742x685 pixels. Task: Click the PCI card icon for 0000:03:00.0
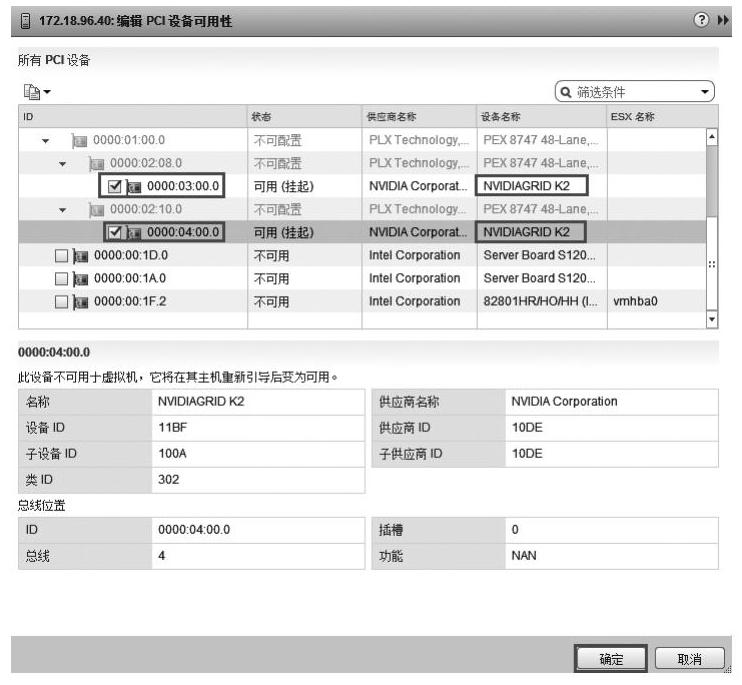(133, 186)
